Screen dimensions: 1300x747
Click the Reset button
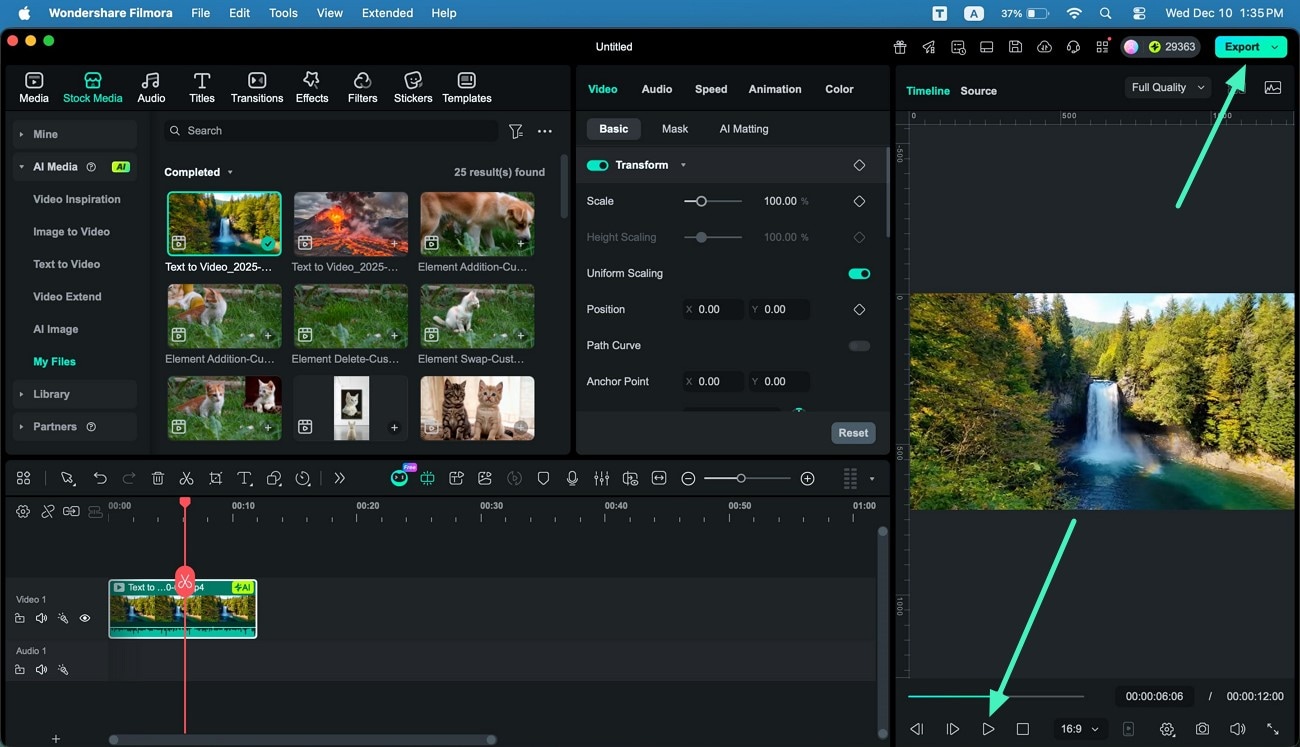coord(853,433)
